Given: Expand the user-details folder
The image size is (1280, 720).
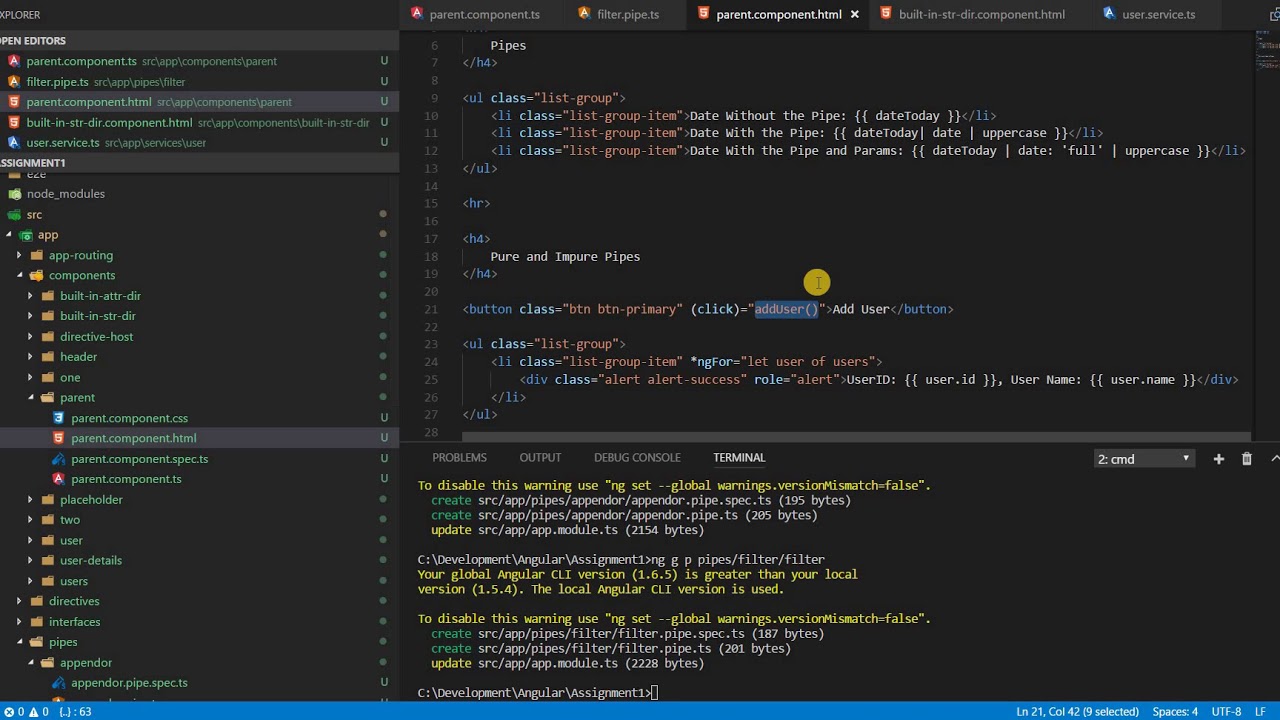Looking at the screenshot, I should point(30,560).
